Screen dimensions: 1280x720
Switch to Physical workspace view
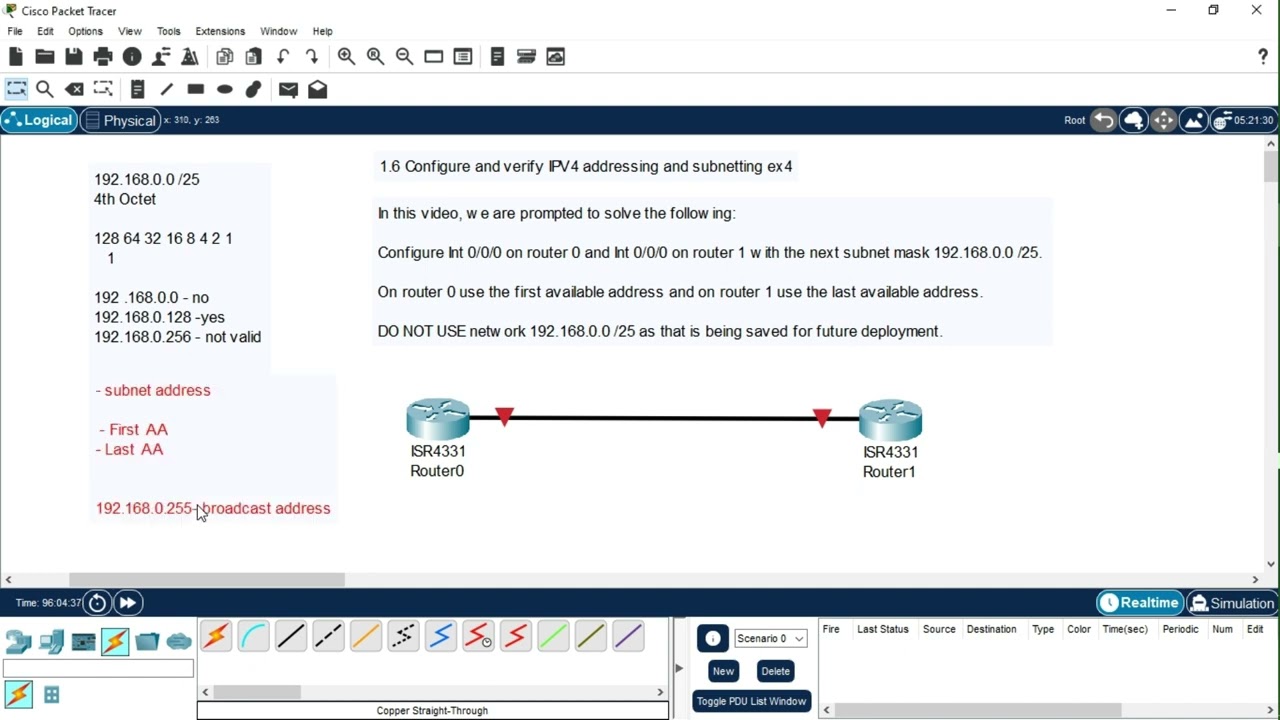120,120
